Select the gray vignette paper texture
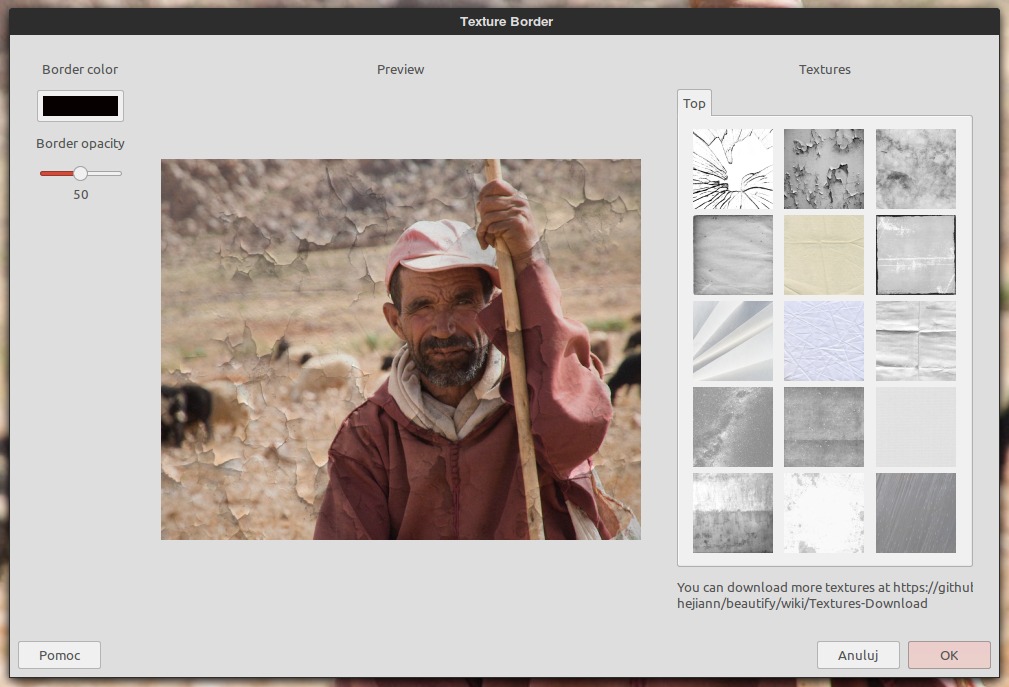This screenshot has height=687, width=1009. (x=732, y=255)
